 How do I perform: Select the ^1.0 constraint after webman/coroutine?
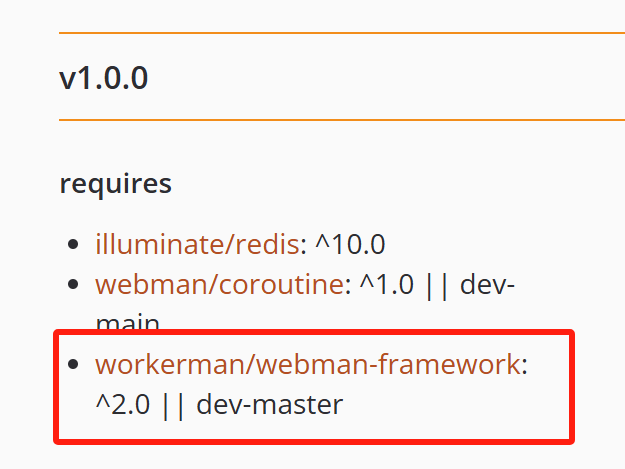tap(387, 285)
